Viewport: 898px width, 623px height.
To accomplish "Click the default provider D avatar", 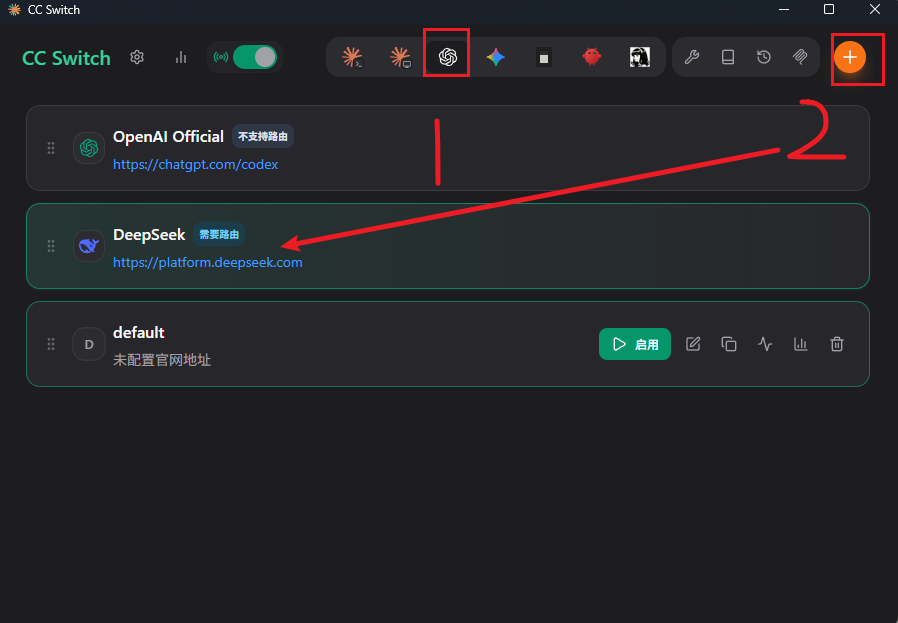I will [89, 344].
